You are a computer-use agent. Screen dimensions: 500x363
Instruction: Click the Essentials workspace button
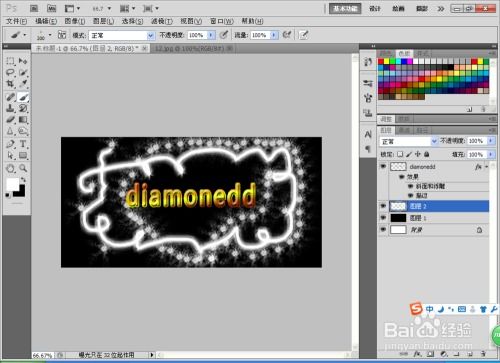[345, 8]
